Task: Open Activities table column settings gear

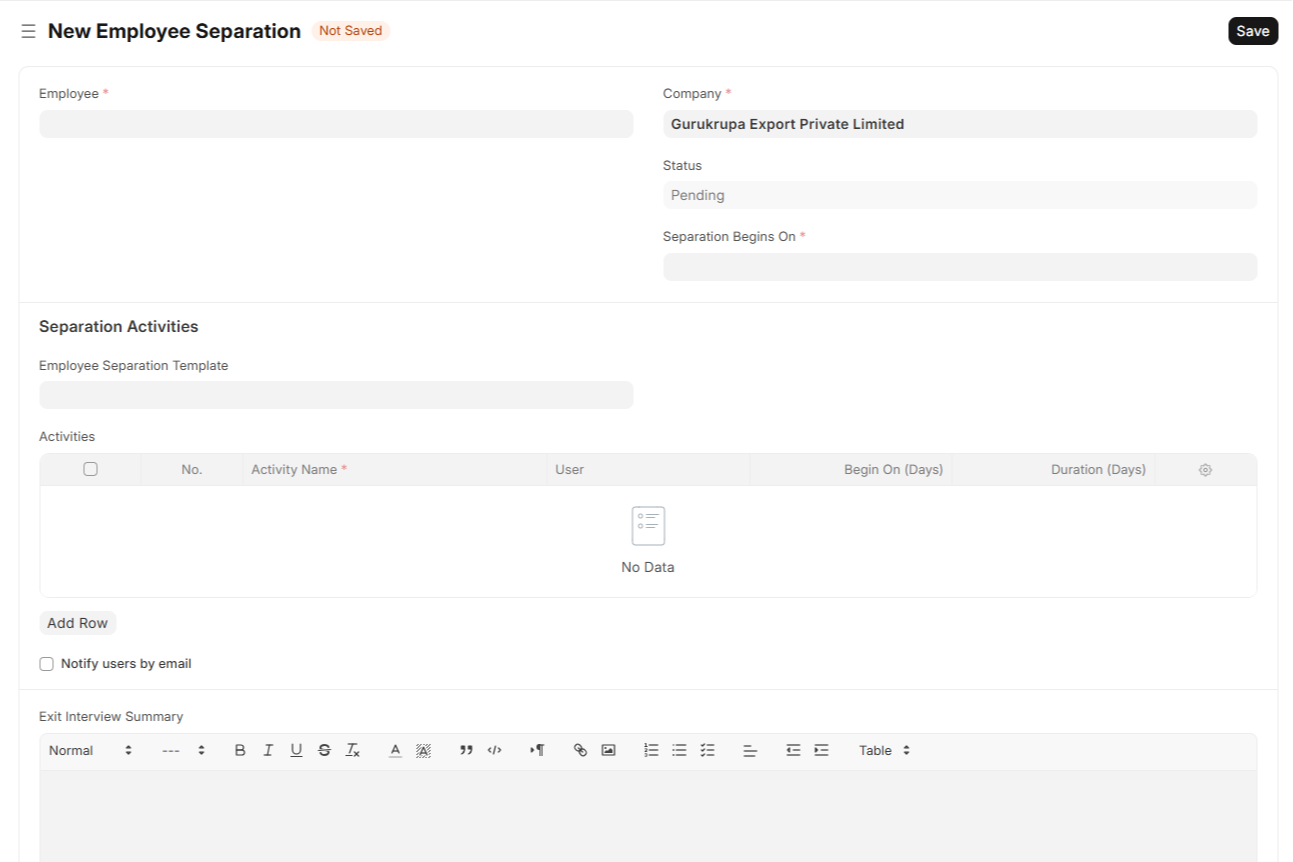Action: click(1205, 470)
